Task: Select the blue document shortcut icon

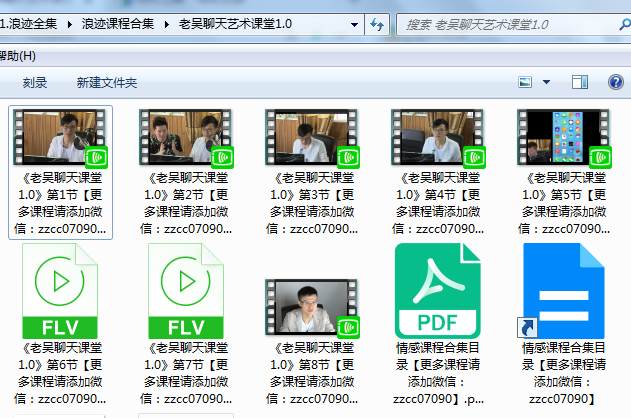Action: tap(564, 291)
